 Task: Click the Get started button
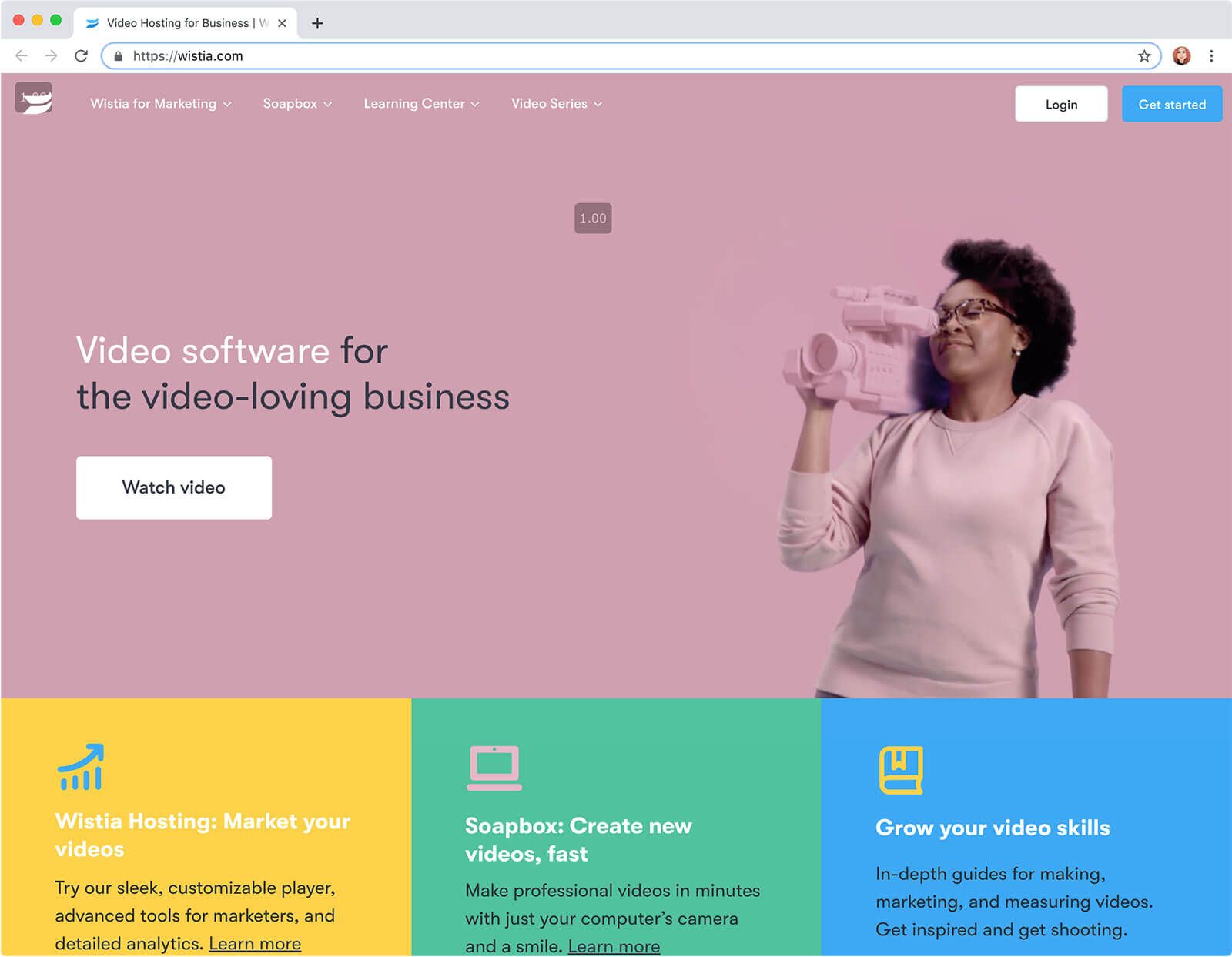[1172, 104]
